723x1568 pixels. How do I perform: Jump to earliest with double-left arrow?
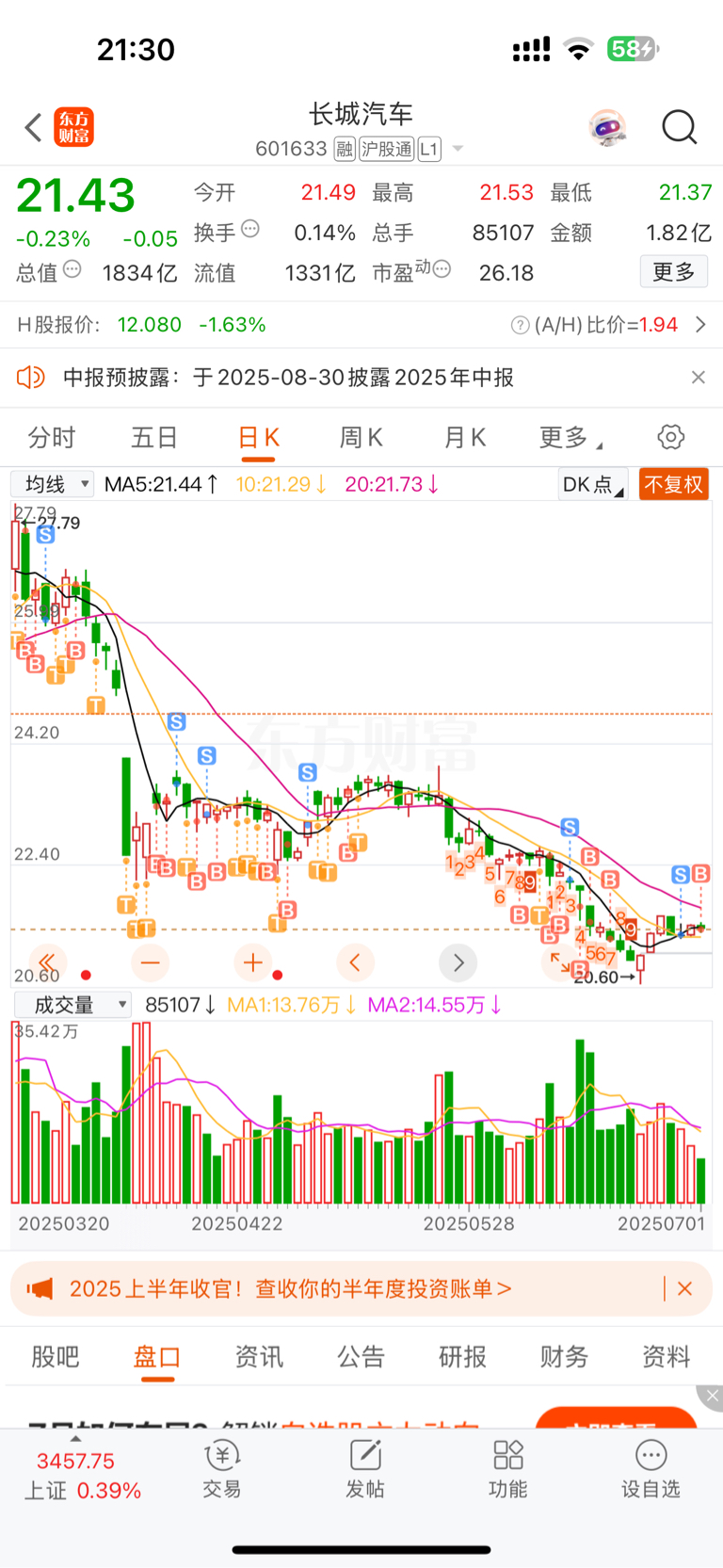47,961
